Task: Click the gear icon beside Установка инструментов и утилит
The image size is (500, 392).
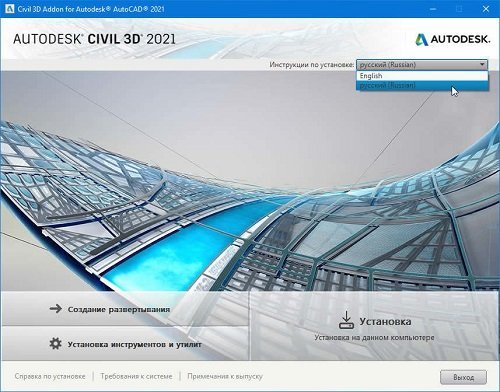Action: pos(55,343)
